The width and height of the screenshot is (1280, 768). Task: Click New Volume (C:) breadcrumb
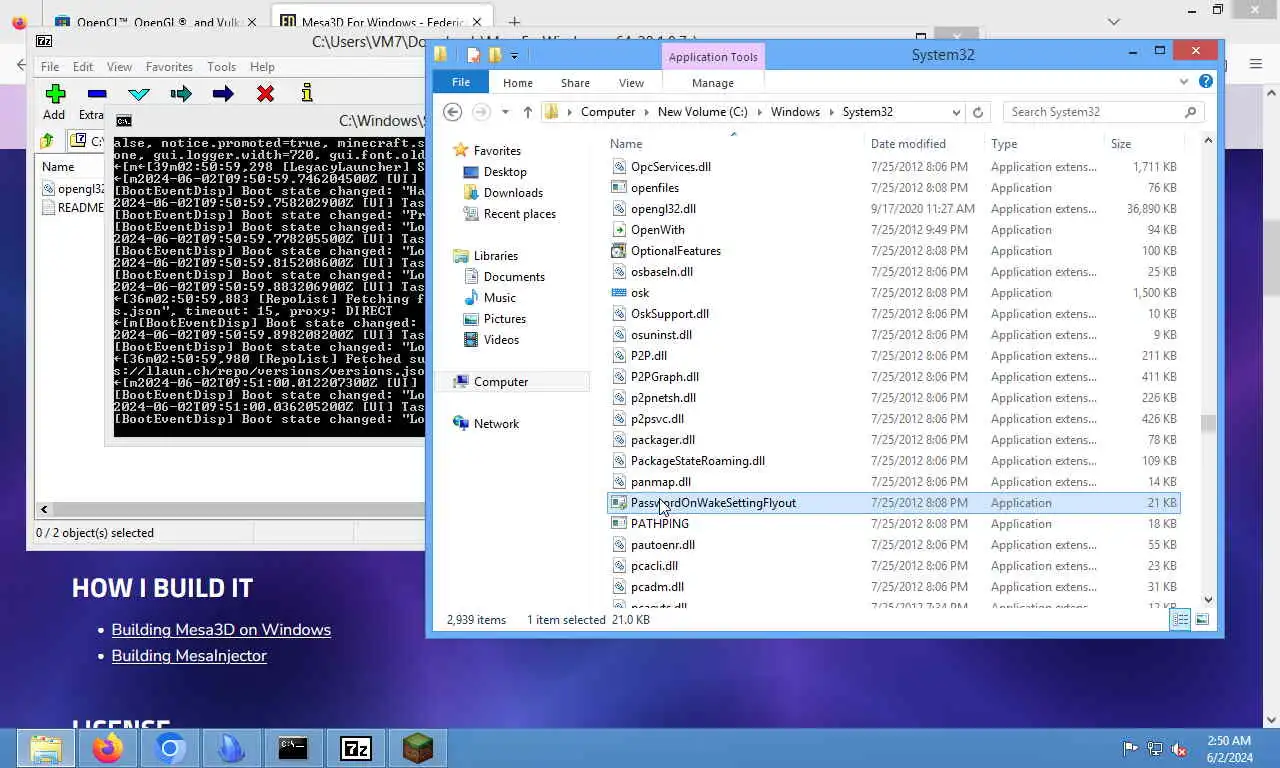(702, 112)
